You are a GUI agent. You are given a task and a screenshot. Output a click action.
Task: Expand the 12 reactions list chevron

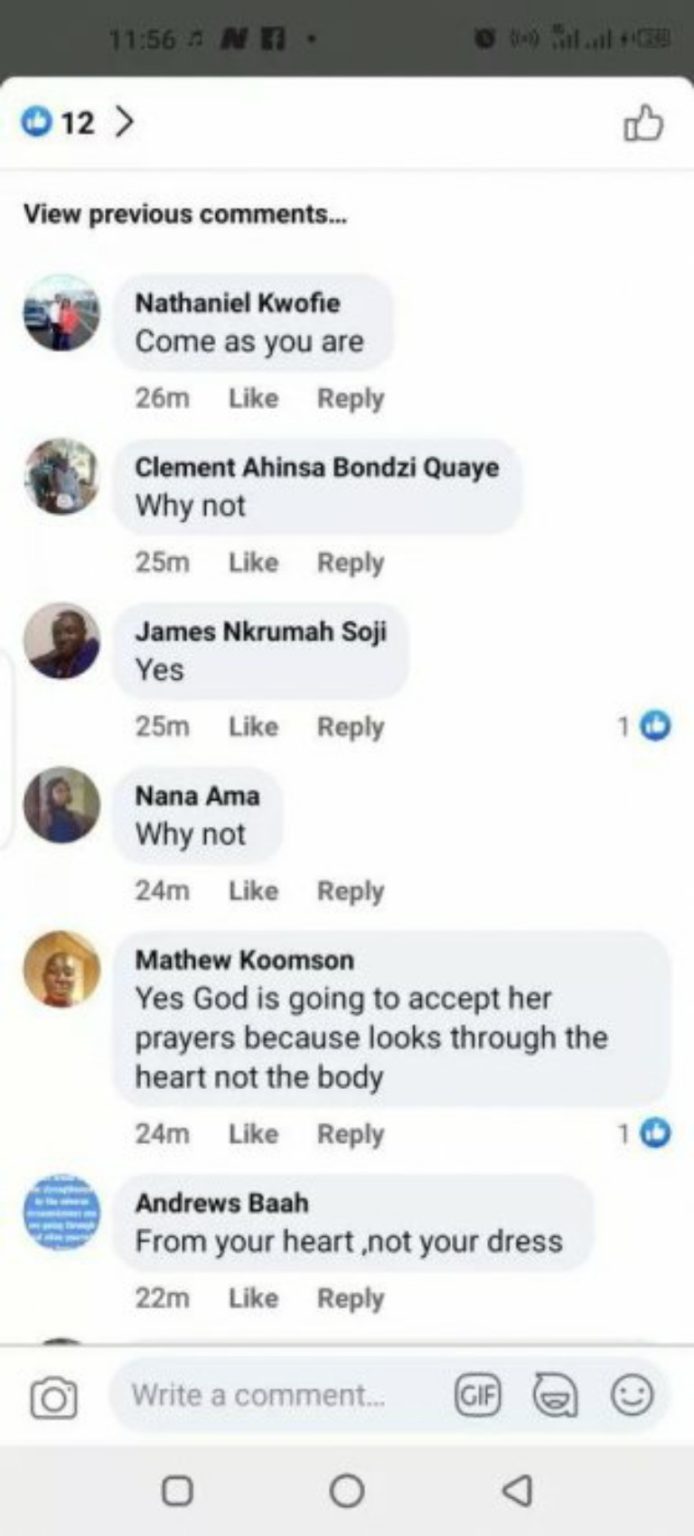tap(124, 123)
